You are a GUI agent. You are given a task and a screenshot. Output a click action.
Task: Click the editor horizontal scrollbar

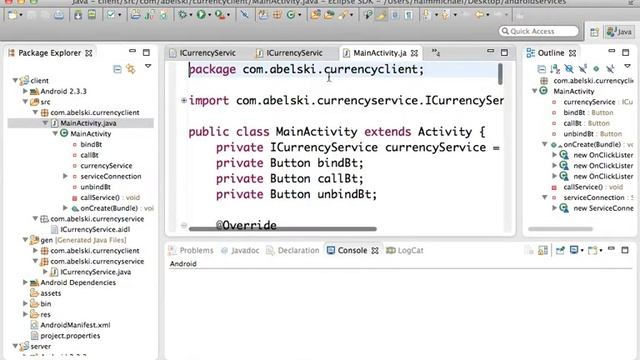(282, 229)
